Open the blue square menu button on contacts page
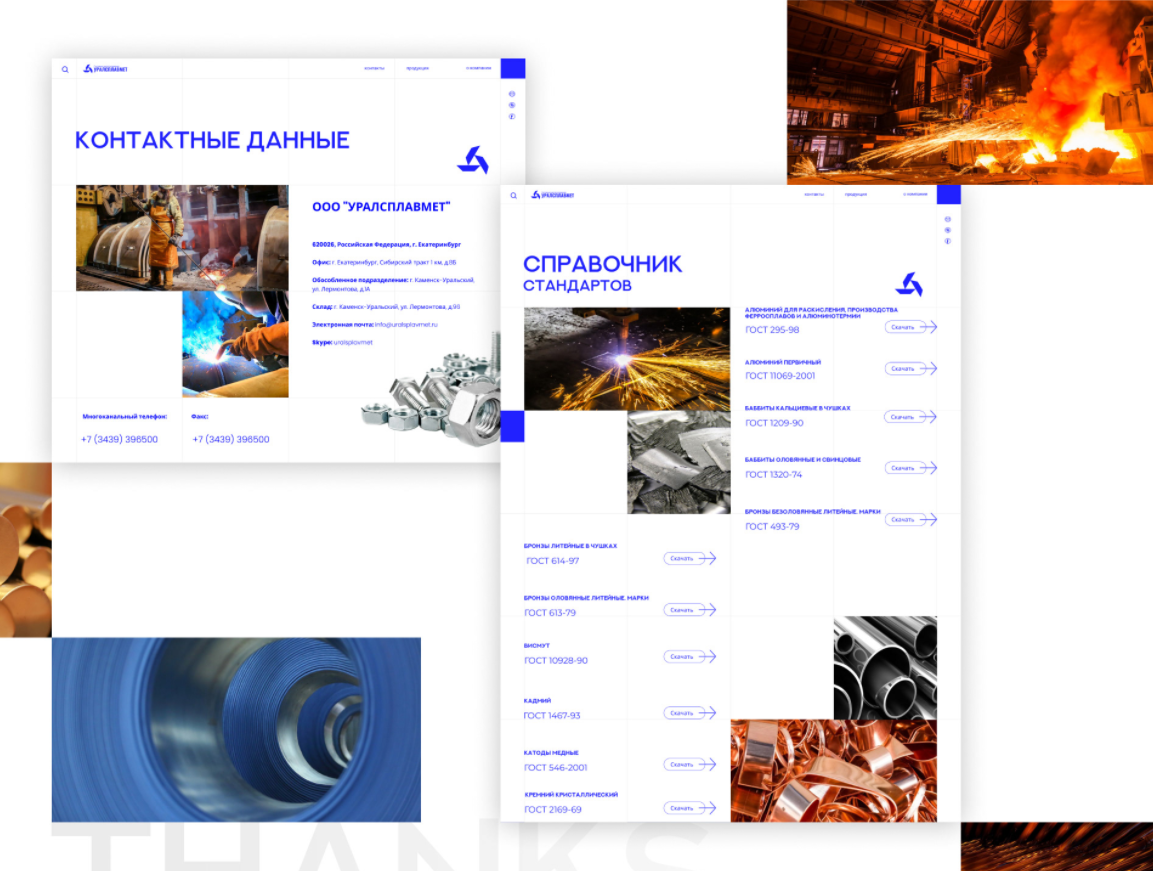 tap(513, 68)
